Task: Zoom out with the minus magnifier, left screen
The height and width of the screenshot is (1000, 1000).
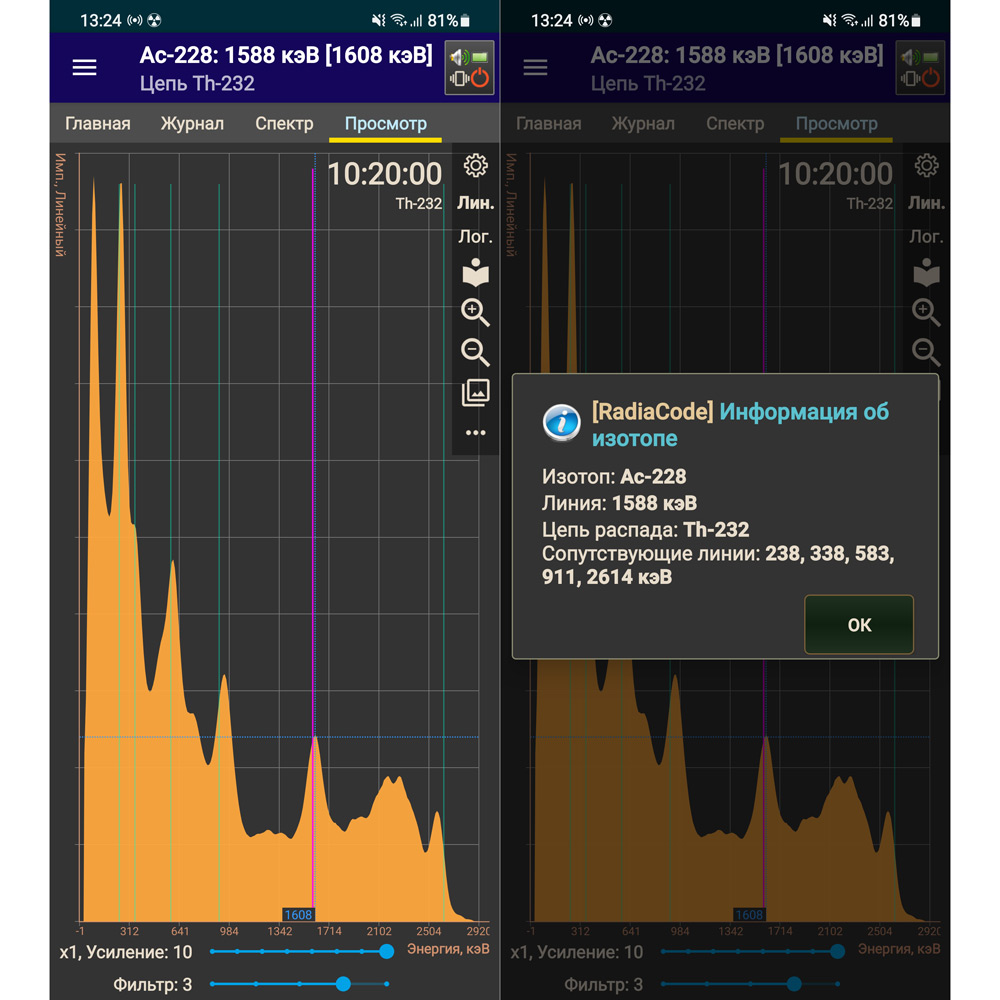Action: [x=475, y=352]
